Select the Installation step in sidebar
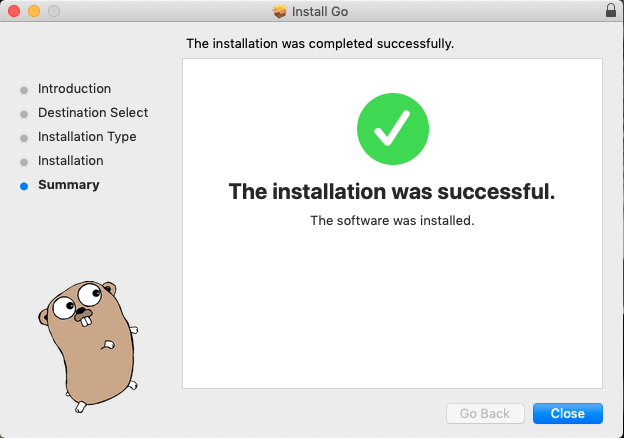 pyautogui.click(x=71, y=161)
